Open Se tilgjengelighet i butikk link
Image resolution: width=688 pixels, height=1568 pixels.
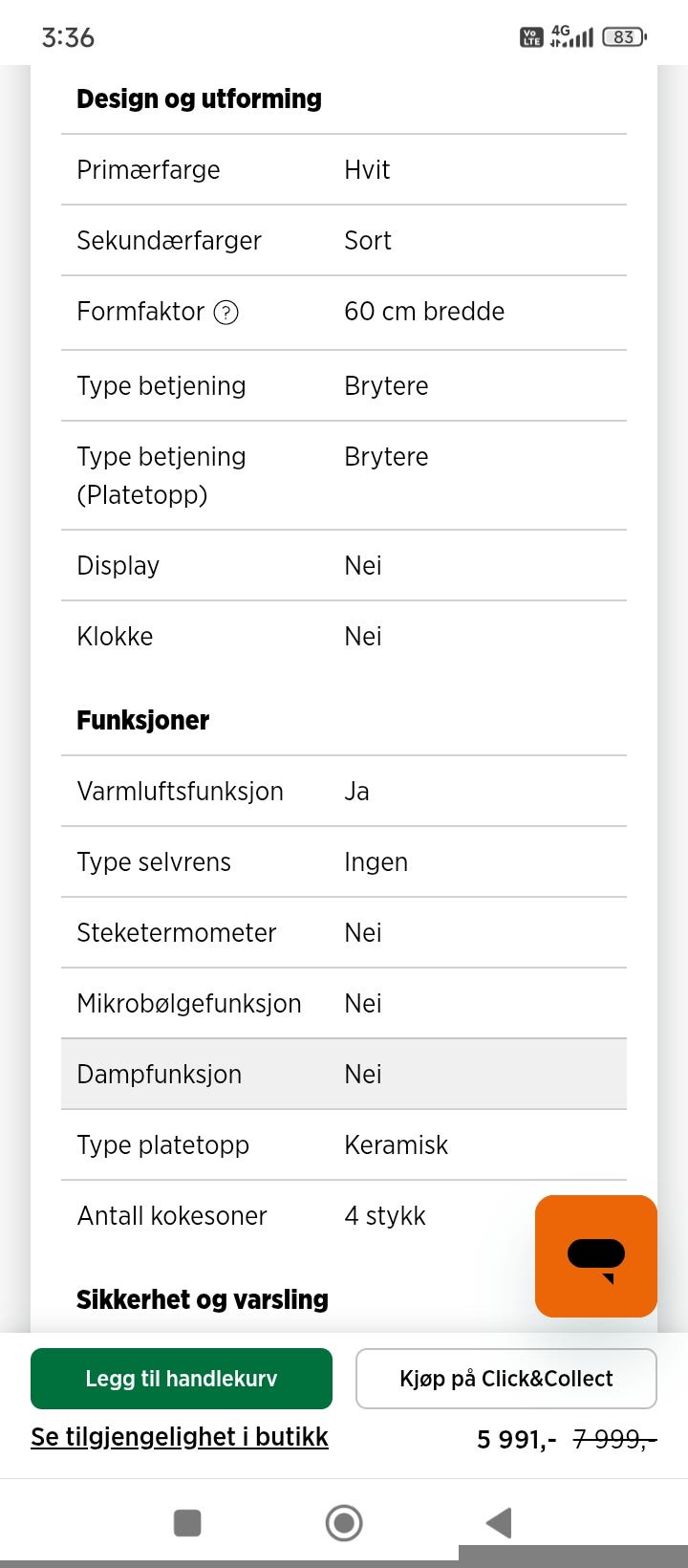pos(180,1436)
